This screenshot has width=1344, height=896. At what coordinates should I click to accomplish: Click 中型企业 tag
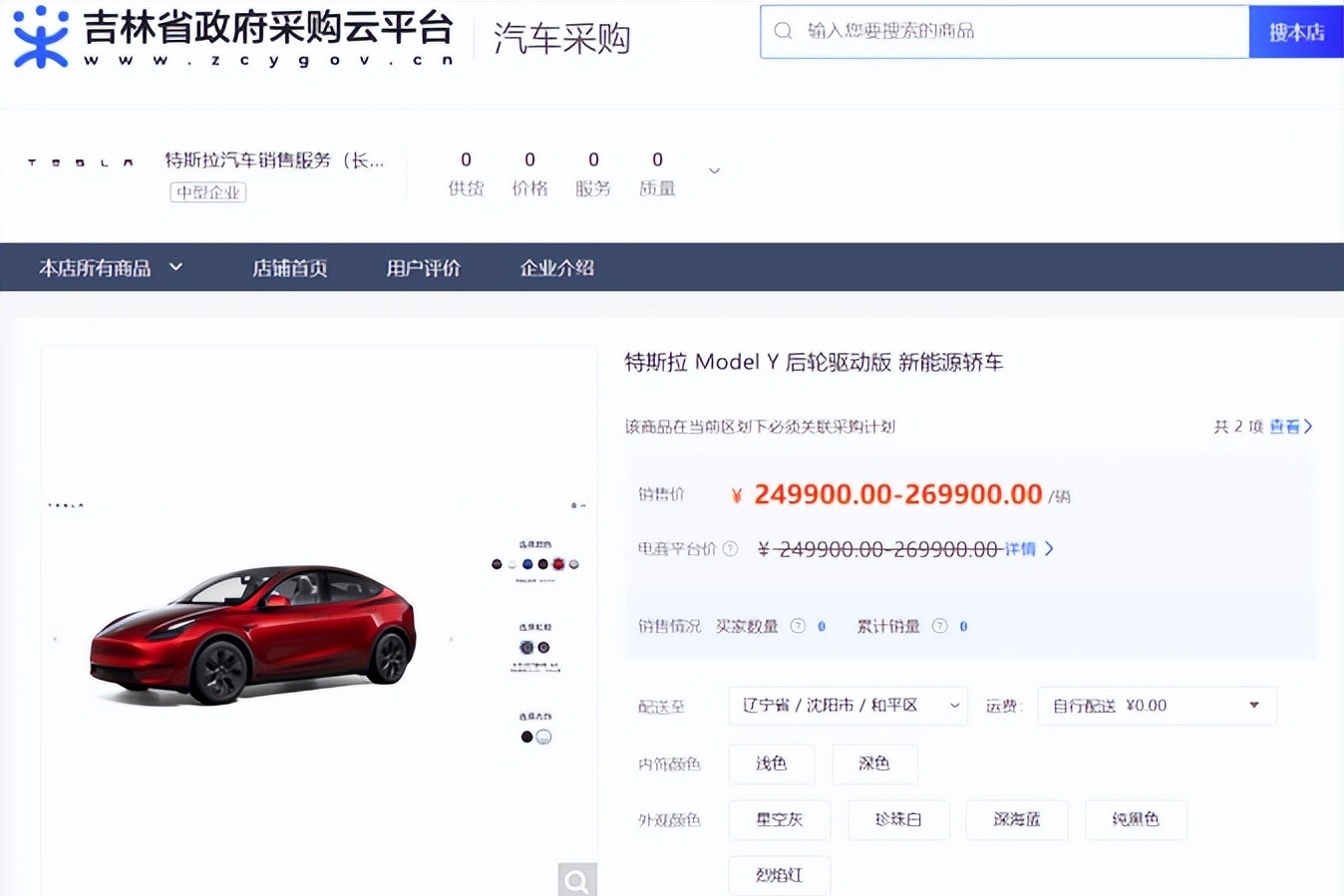[207, 192]
